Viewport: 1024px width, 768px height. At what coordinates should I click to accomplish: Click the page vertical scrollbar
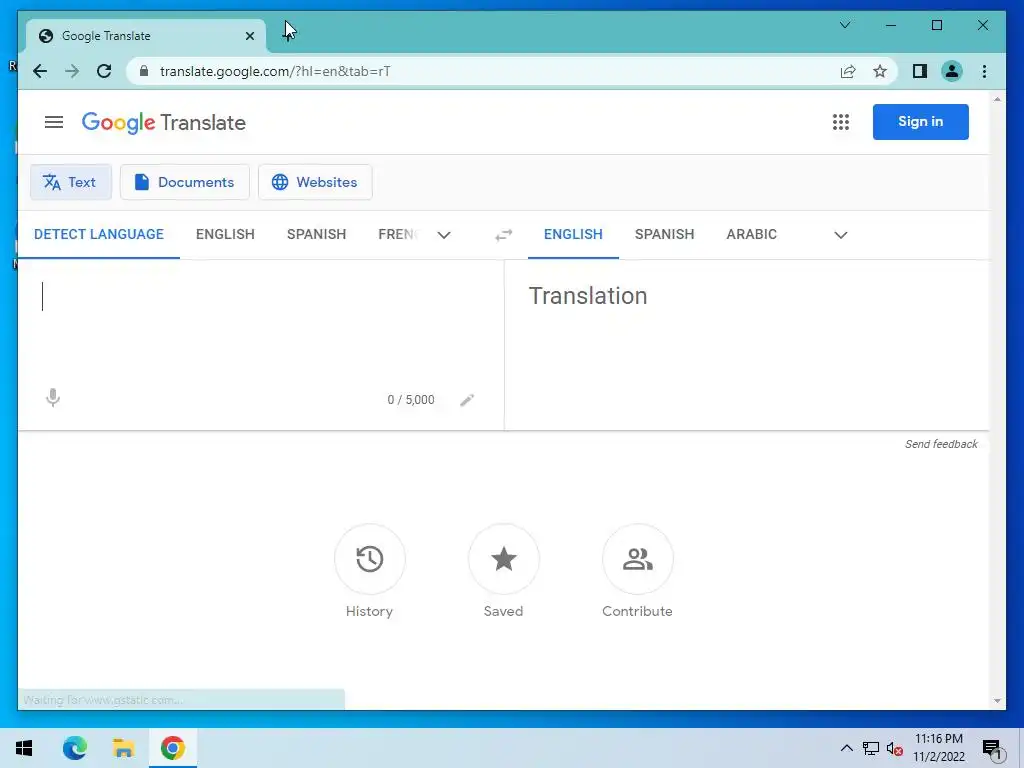(997, 400)
